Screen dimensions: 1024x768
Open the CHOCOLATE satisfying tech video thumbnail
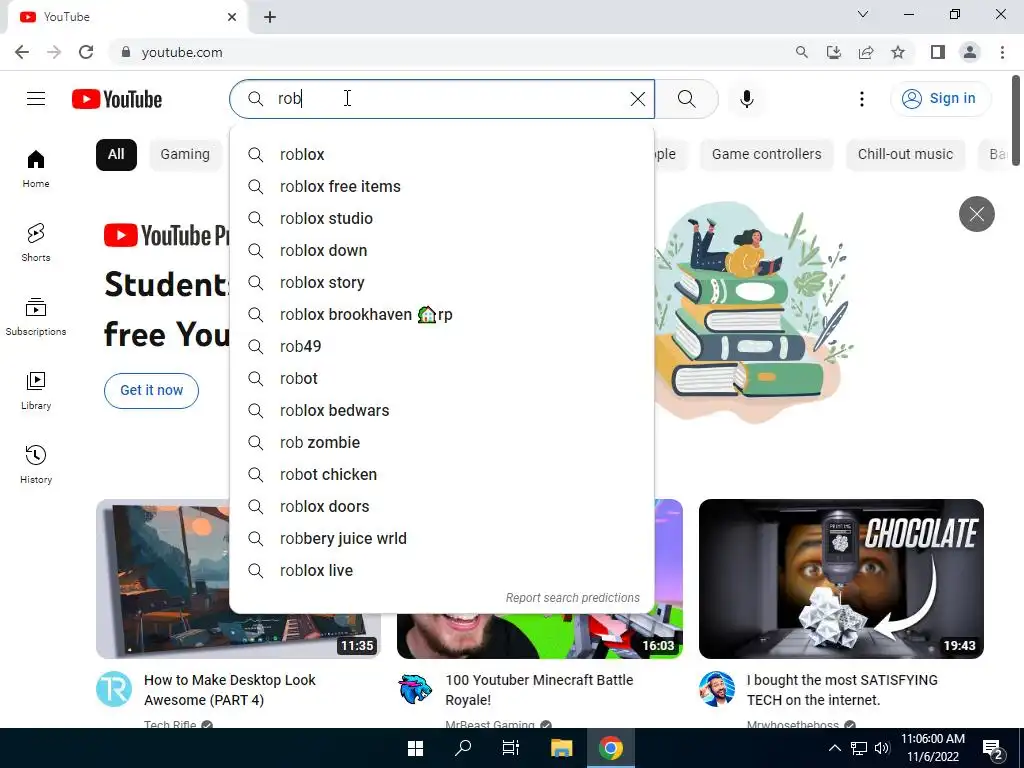[x=841, y=579]
